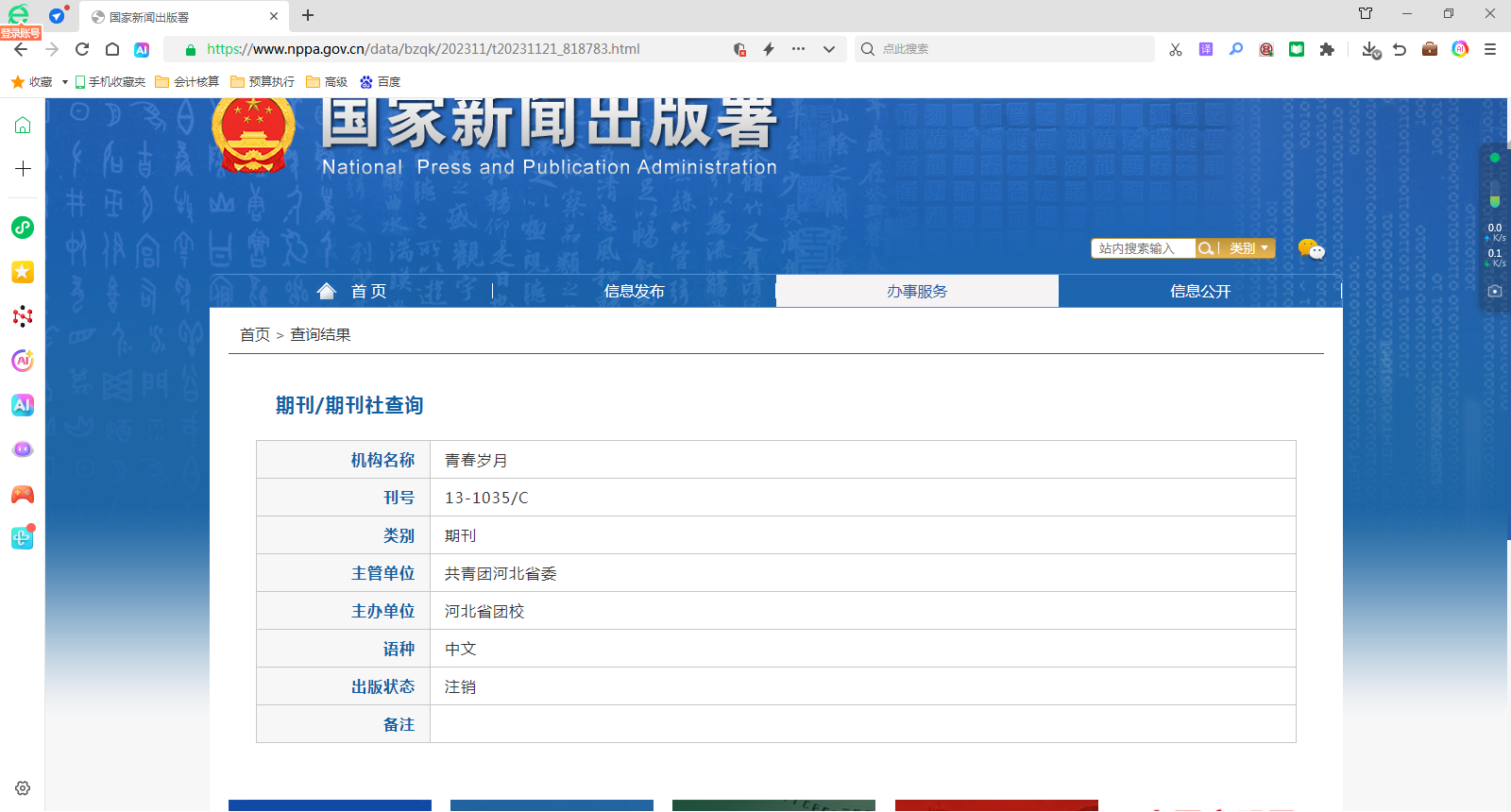Reload the page with refresh icon
Screen dimensions: 1511x812
82,49
